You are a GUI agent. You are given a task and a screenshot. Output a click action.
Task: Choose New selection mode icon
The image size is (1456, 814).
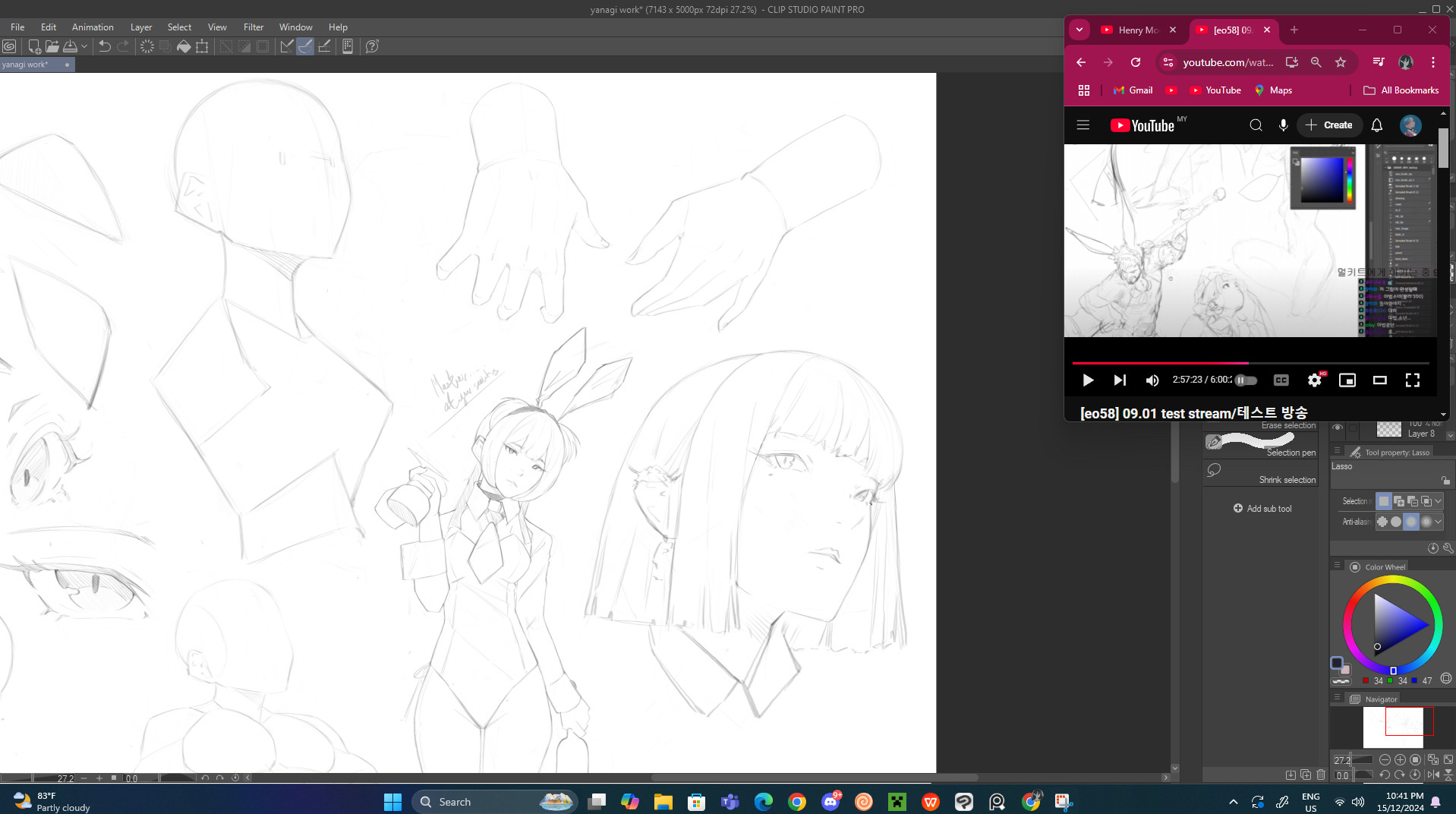1384,501
